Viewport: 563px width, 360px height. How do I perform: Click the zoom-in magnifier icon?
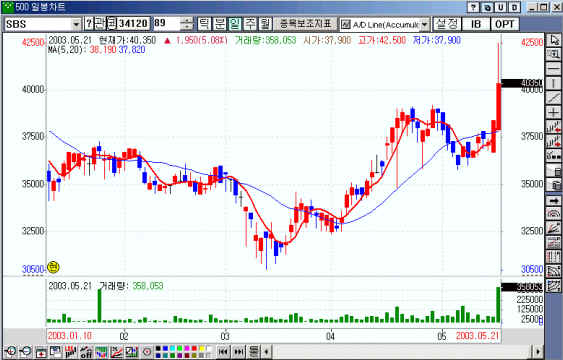tap(10, 352)
